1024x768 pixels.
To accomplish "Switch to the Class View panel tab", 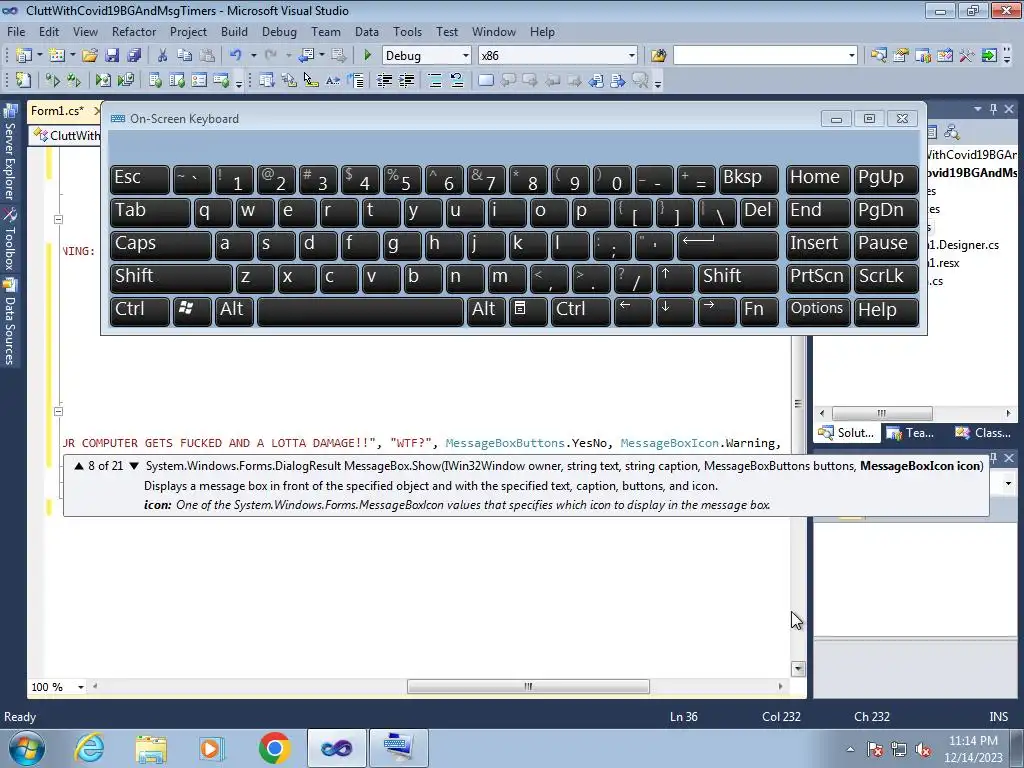I will (x=983, y=432).
